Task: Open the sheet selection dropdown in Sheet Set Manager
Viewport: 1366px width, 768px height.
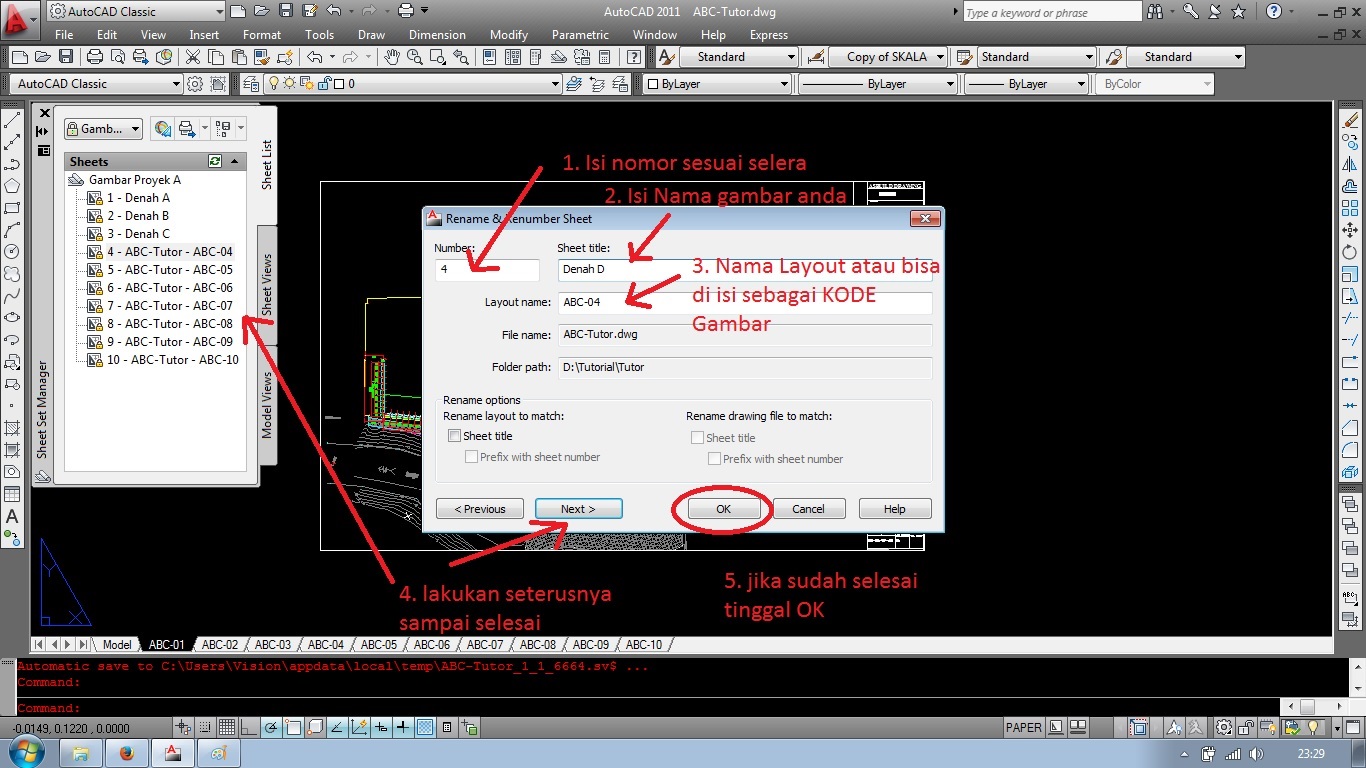Action: pos(103,128)
